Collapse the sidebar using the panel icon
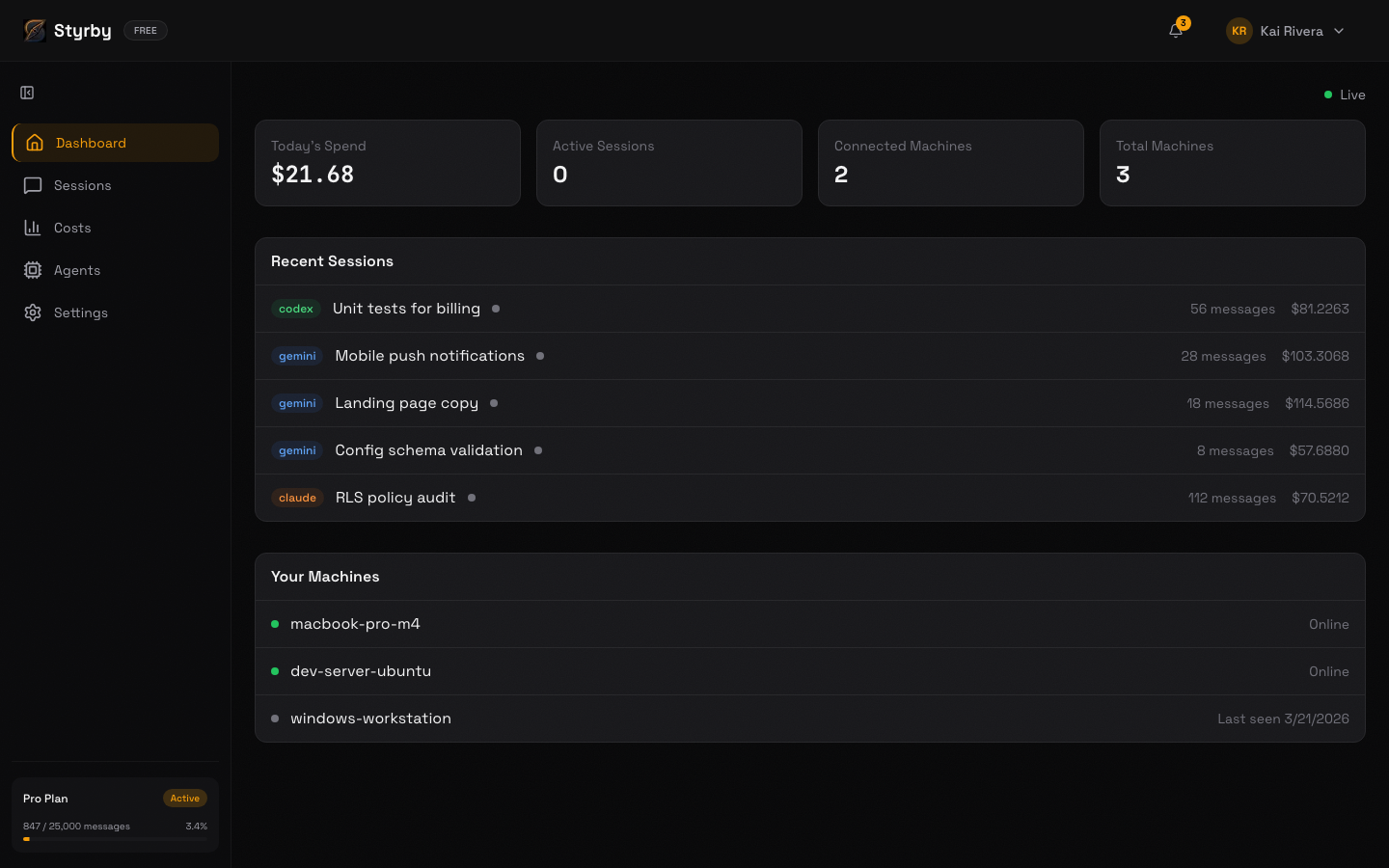 coord(27,93)
